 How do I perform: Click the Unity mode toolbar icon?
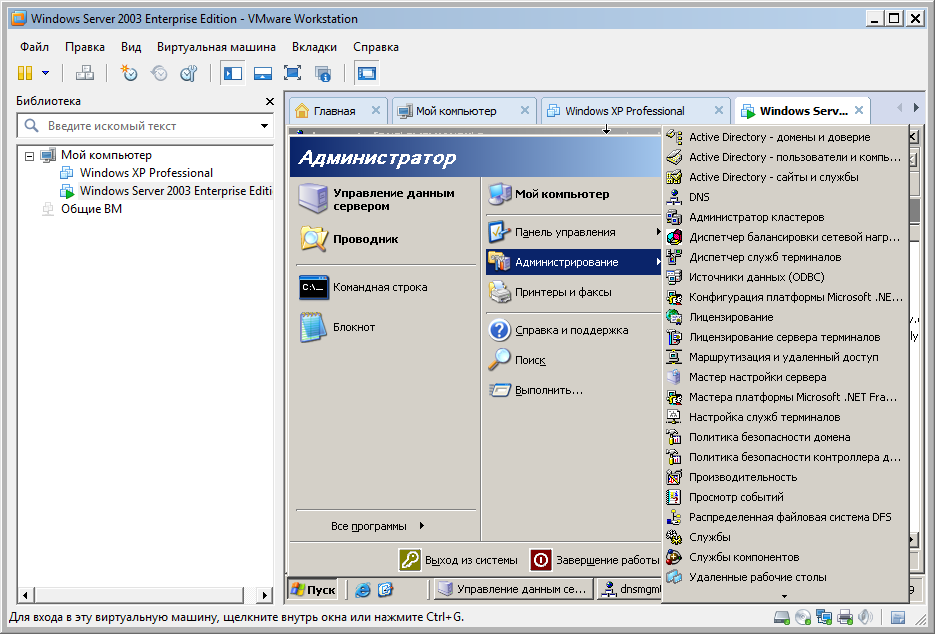click(x=323, y=73)
